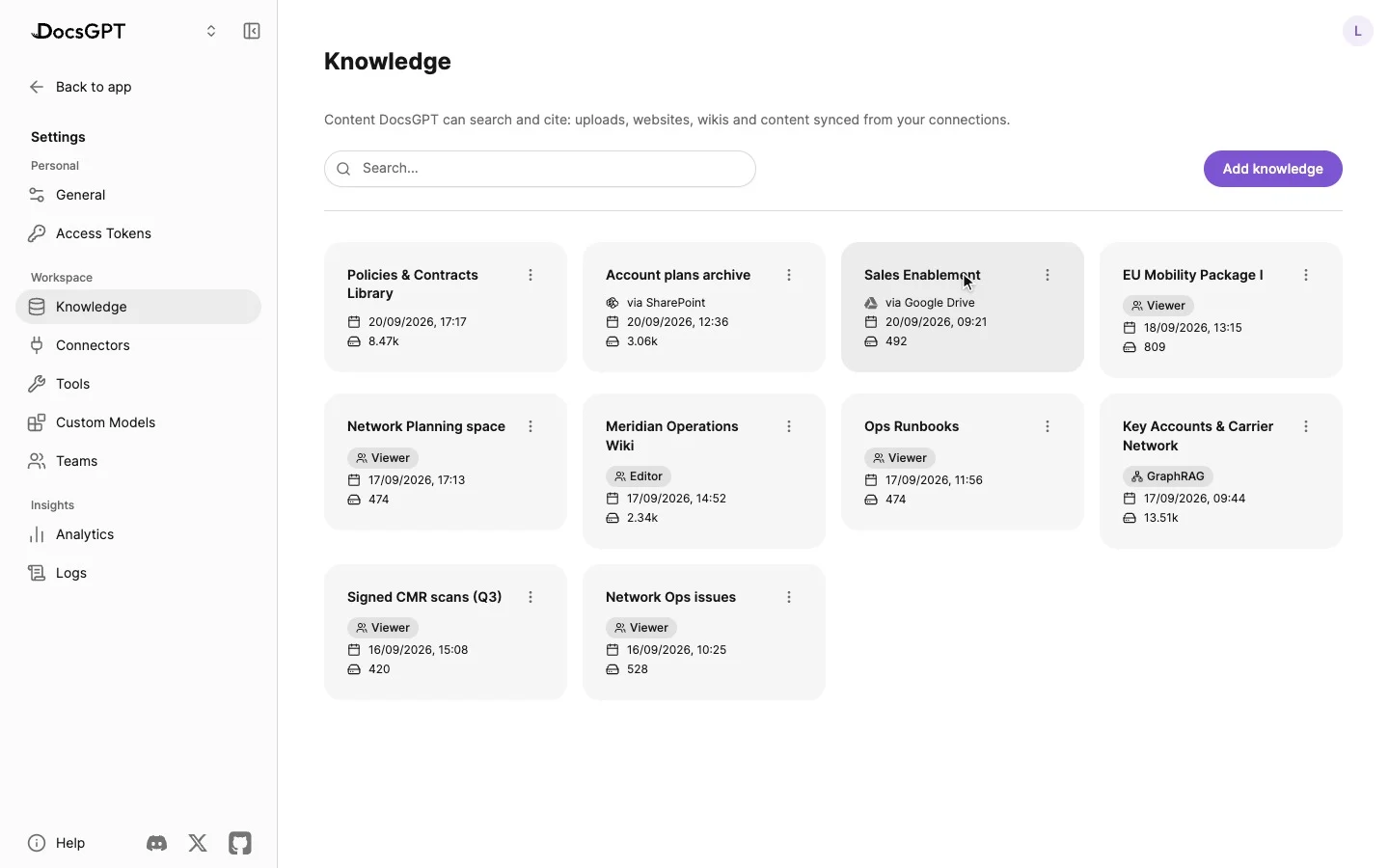Open user avatar L menu
1389x868 pixels.
pyautogui.click(x=1358, y=31)
